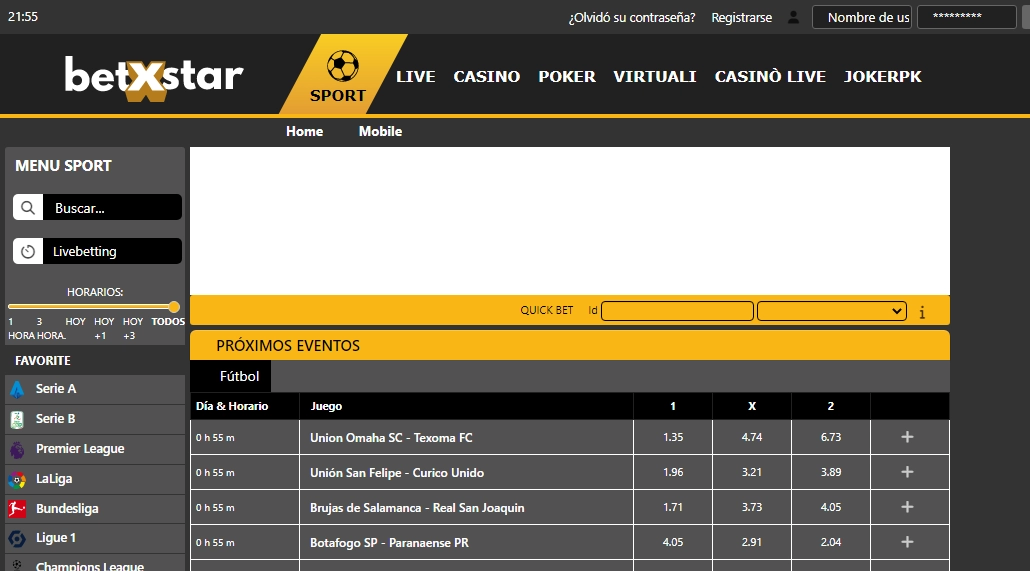
Task: Open the Mobile link
Action: 380,131
